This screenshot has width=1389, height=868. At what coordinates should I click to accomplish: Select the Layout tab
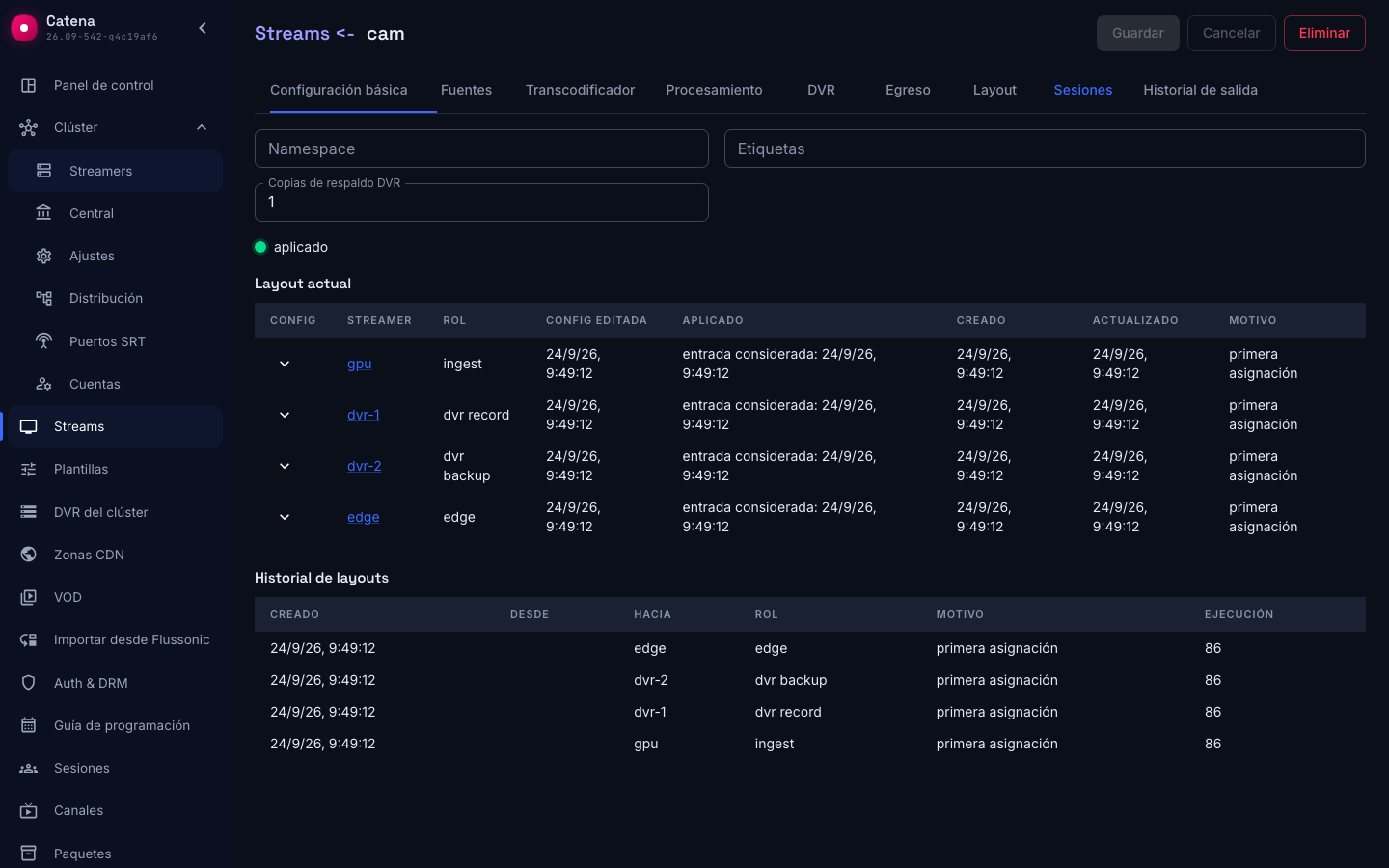994,90
